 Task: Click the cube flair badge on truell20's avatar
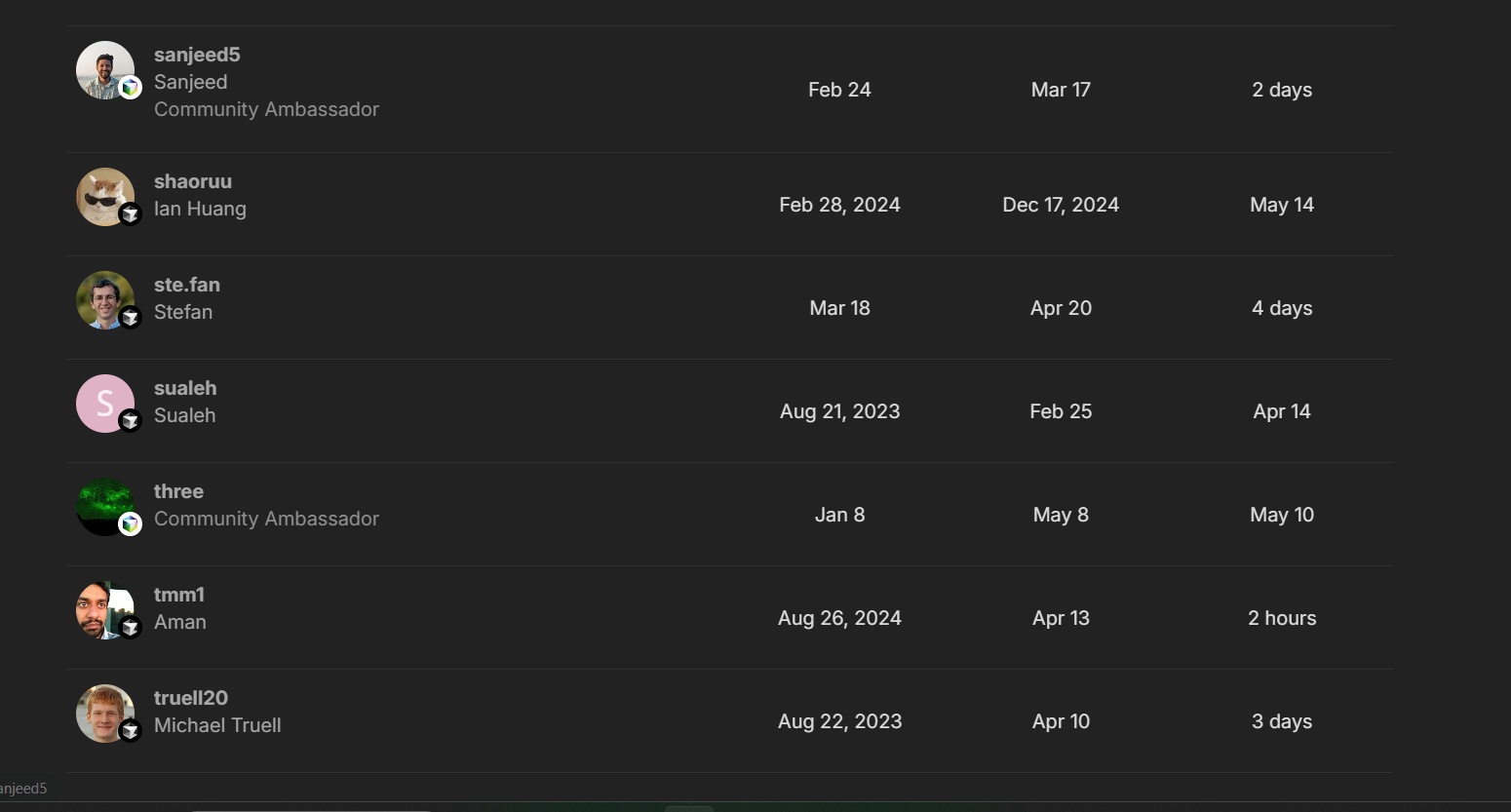tap(131, 731)
